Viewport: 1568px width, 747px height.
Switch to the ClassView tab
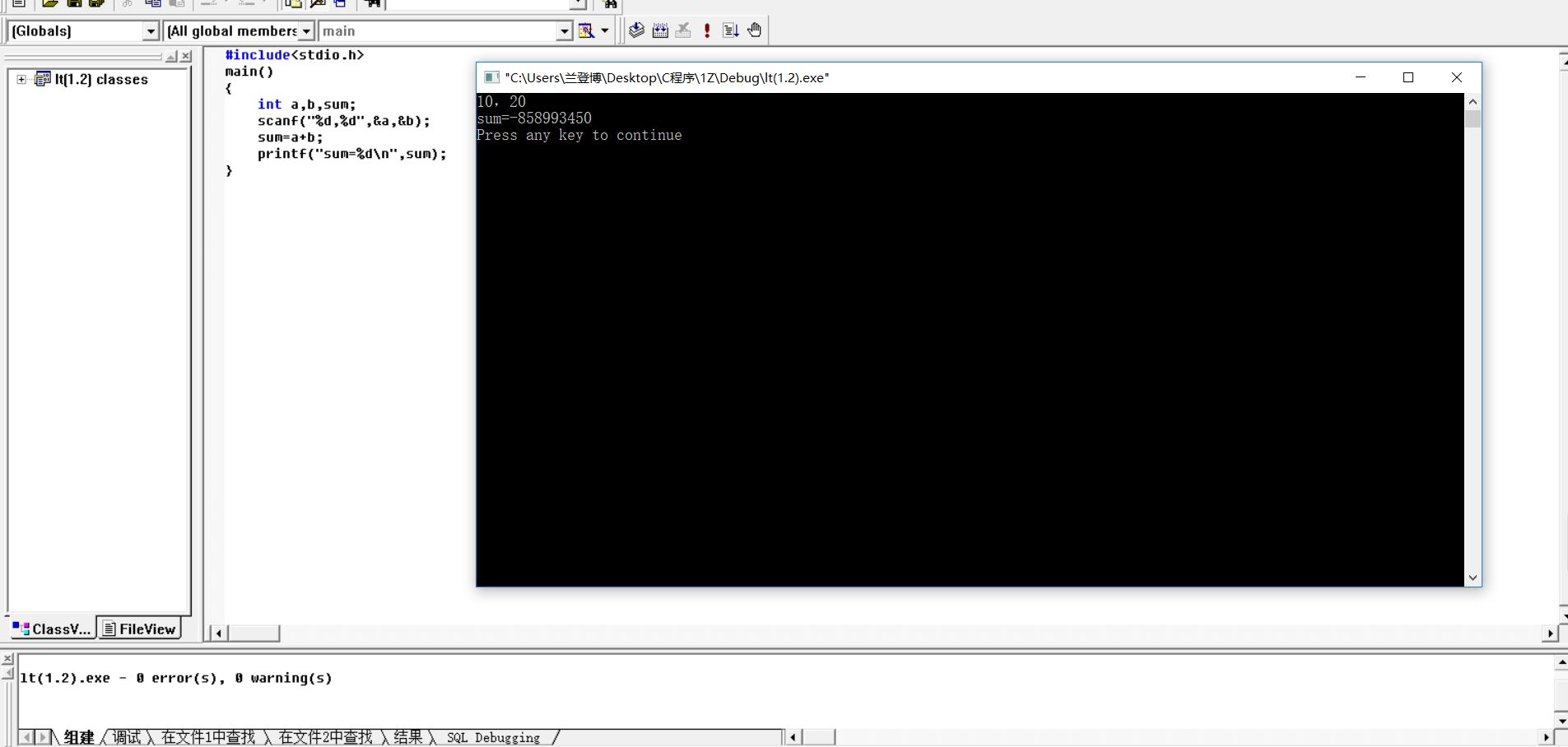pyautogui.click(x=52, y=629)
